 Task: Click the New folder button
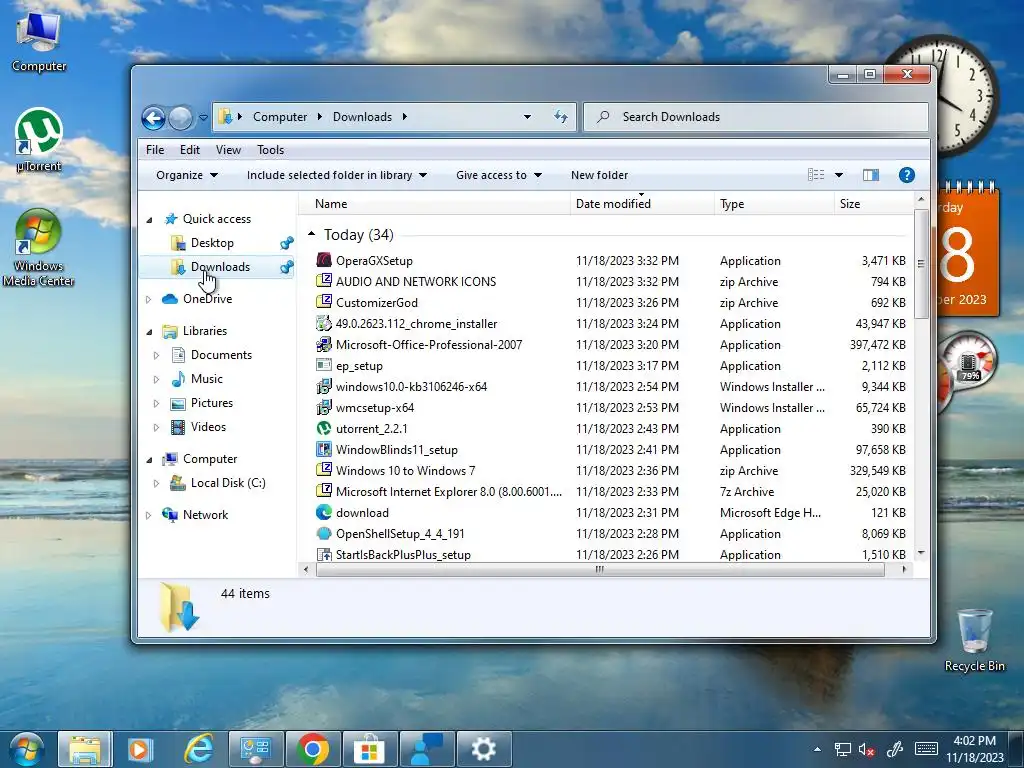pyautogui.click(x=600, y=175)
